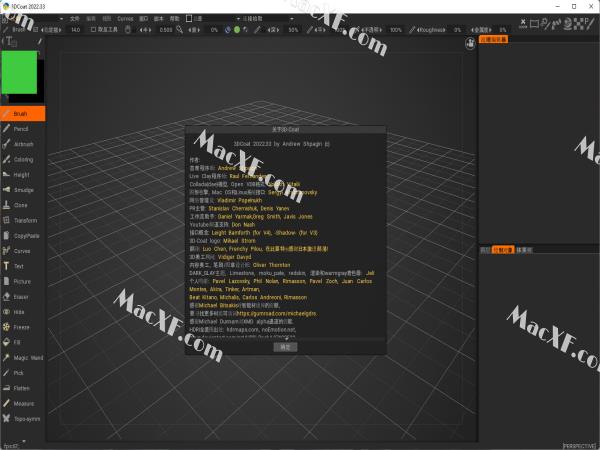Click the checkerboard icon at top right
The width and height of the screenshot is (600, 450).
[579, 24]
